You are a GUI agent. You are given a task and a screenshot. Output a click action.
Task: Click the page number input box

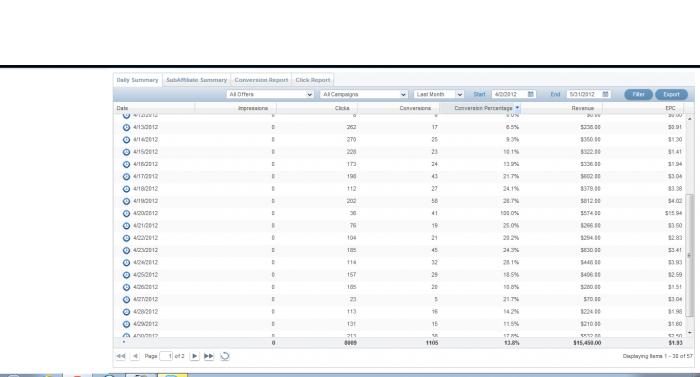point(166,356)
